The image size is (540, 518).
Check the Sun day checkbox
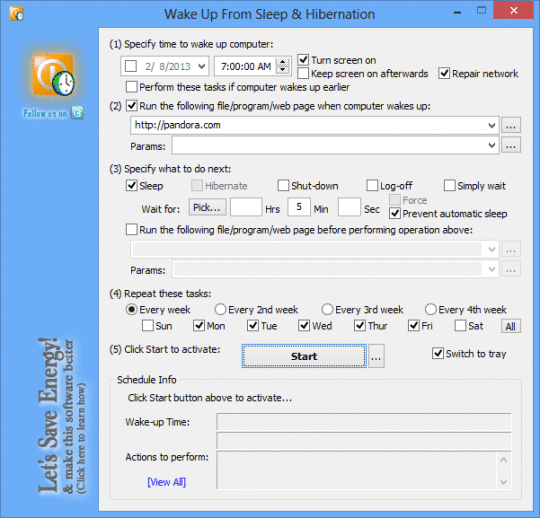click(x=148, y=325)
